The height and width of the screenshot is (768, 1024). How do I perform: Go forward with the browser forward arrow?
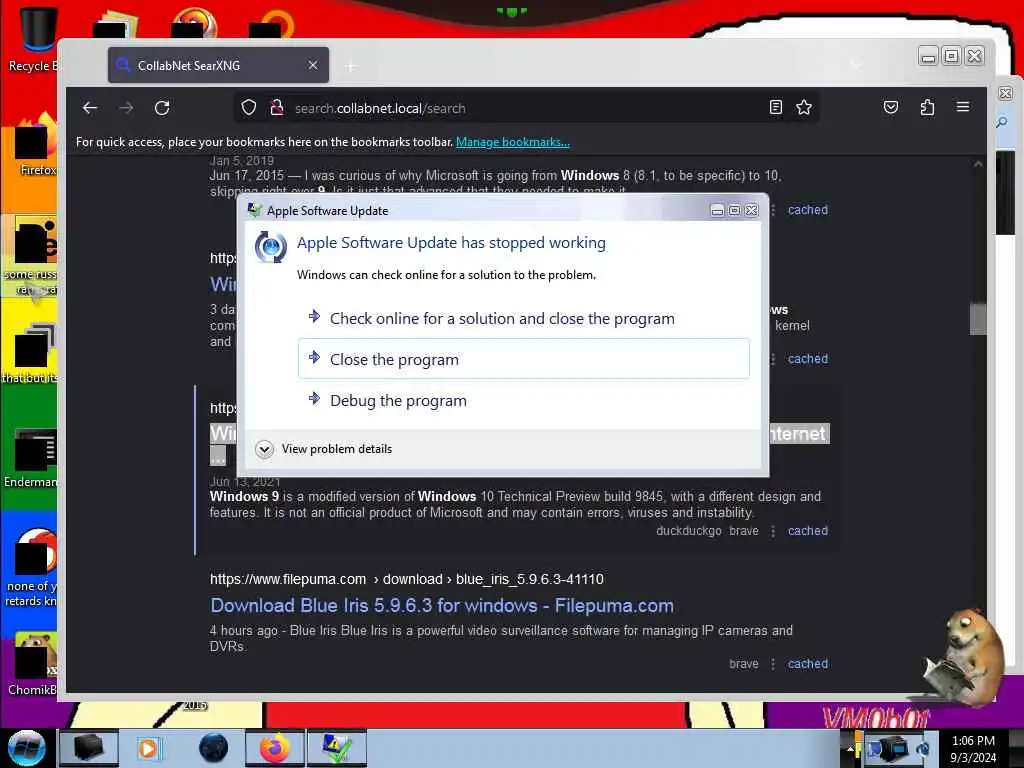point(126,108)
